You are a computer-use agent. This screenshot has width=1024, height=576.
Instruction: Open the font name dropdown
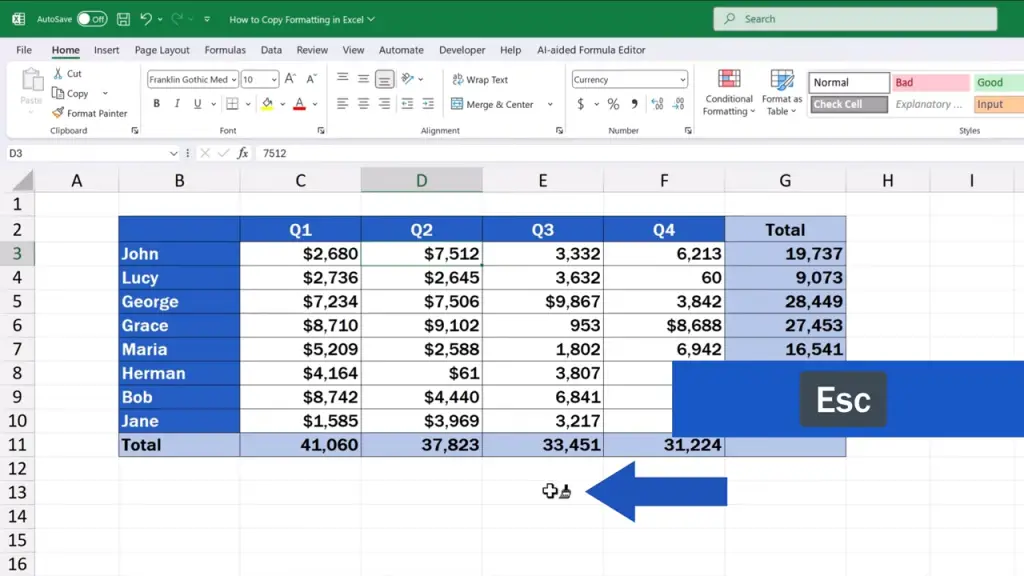click(233, 79)
